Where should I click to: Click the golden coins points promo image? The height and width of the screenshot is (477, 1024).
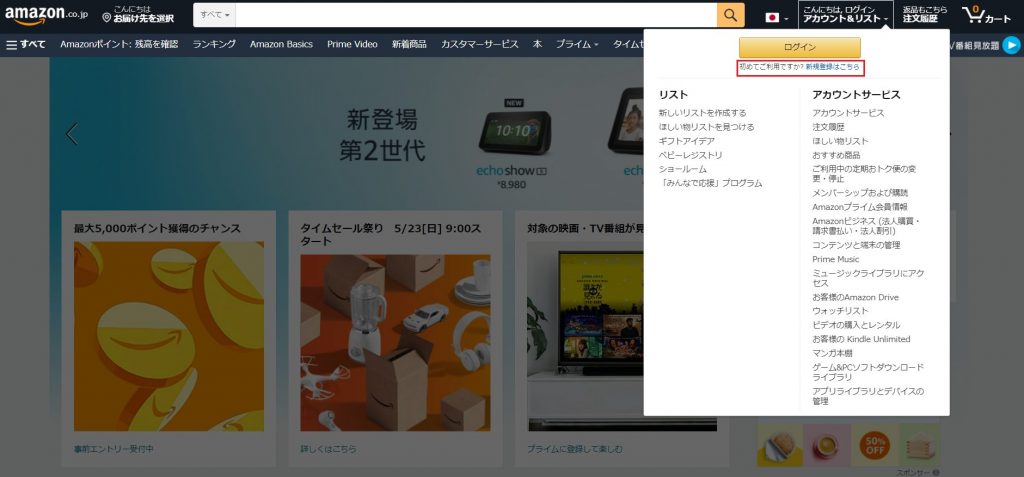[x=169, y=336]
